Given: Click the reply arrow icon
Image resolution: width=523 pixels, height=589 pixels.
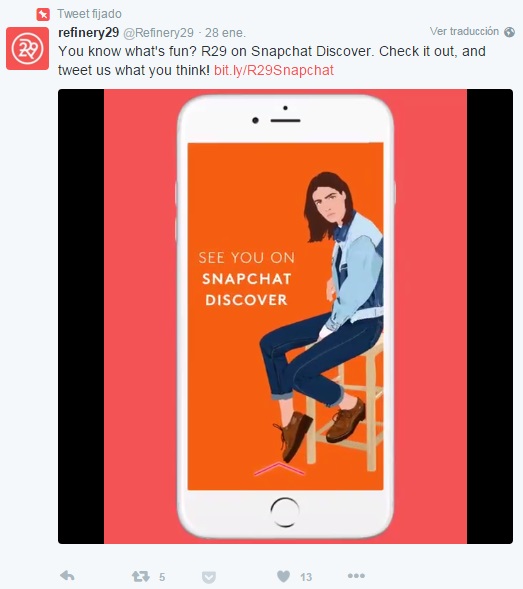Looking at the screenshot, I should click(x=67, y=575).
